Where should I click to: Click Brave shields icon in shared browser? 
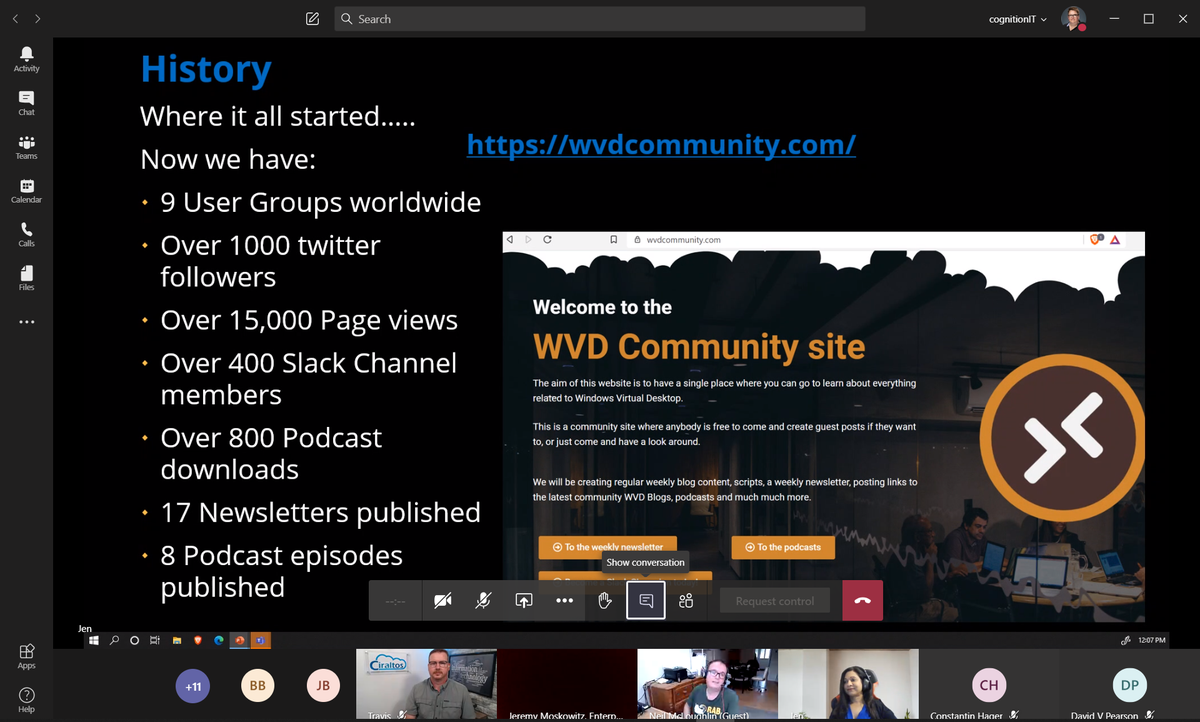1096,240
